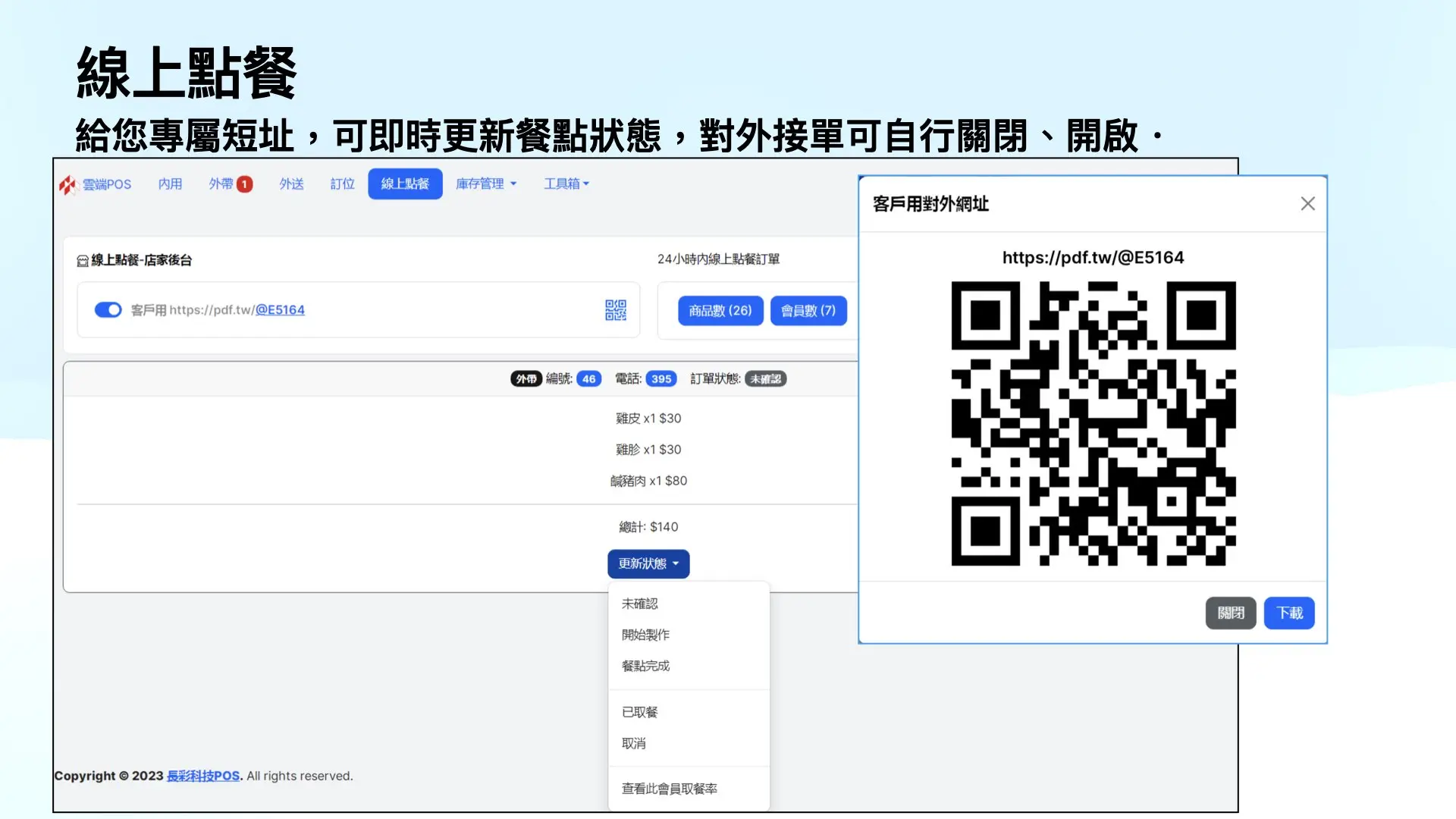This screenshot has height=819, width=1456.
Task: Click the order number 46 badge
Action: pyautogui.click(x=588, y=379)
